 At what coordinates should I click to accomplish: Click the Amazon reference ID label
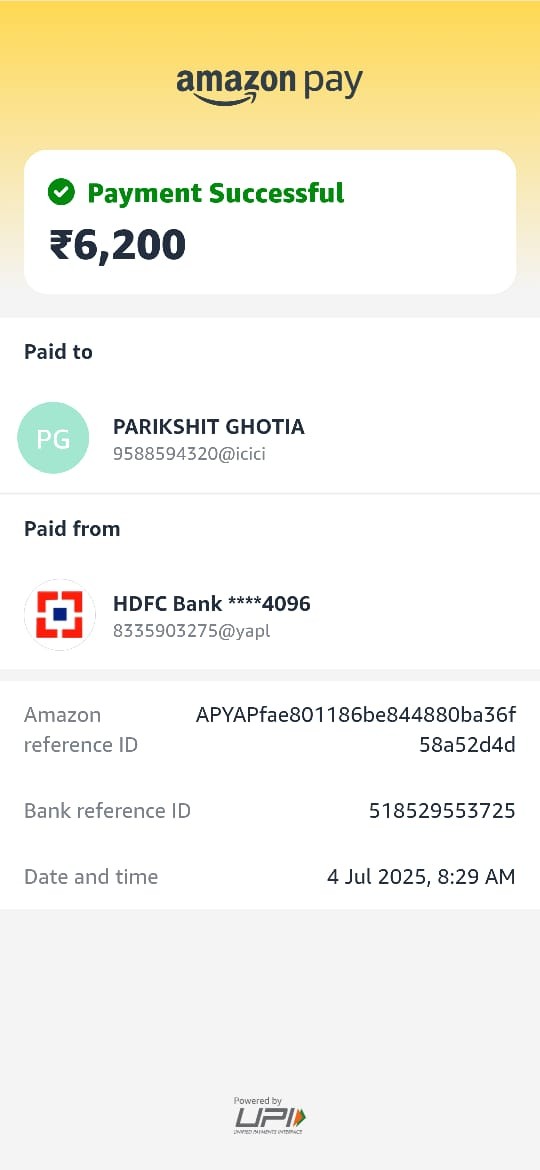click(81, 730)
